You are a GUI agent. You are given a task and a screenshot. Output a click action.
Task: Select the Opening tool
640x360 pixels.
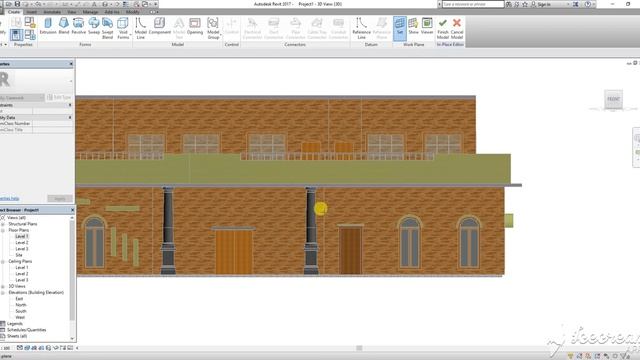tap(195, 26)
